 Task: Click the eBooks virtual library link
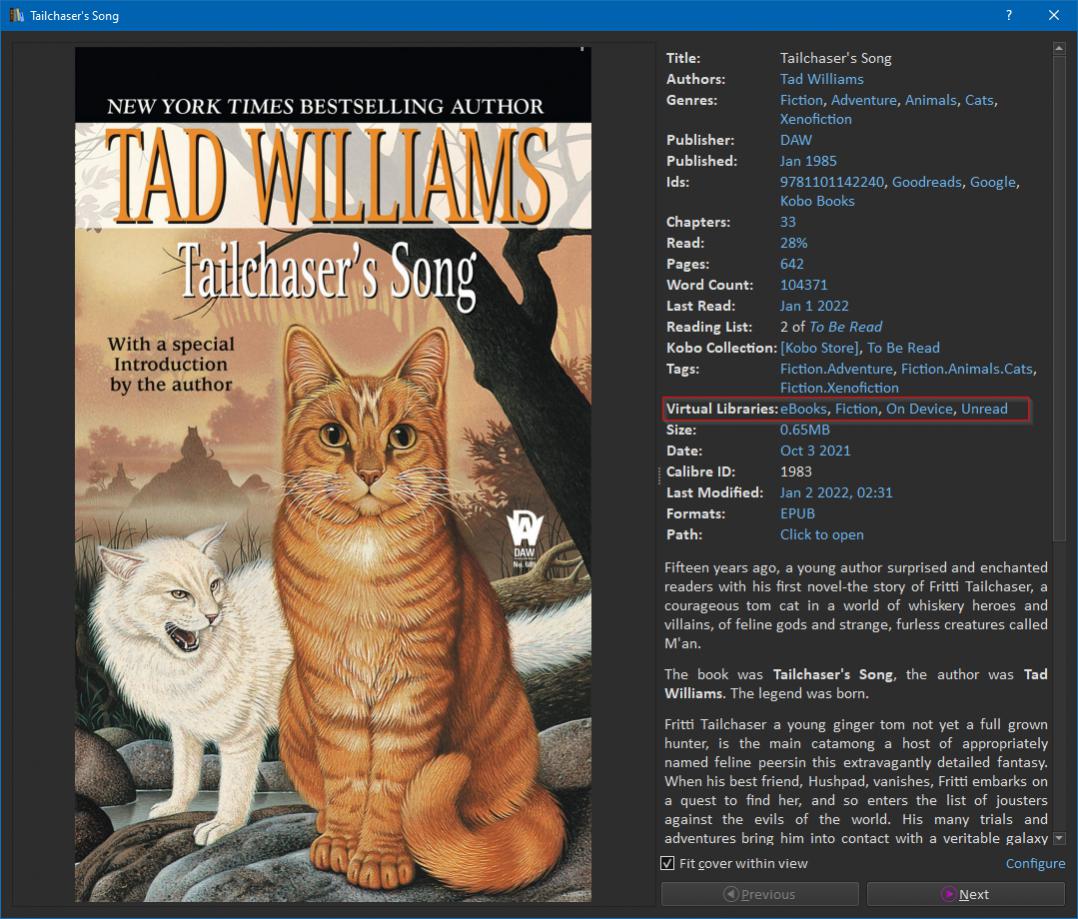pos(803,409)
